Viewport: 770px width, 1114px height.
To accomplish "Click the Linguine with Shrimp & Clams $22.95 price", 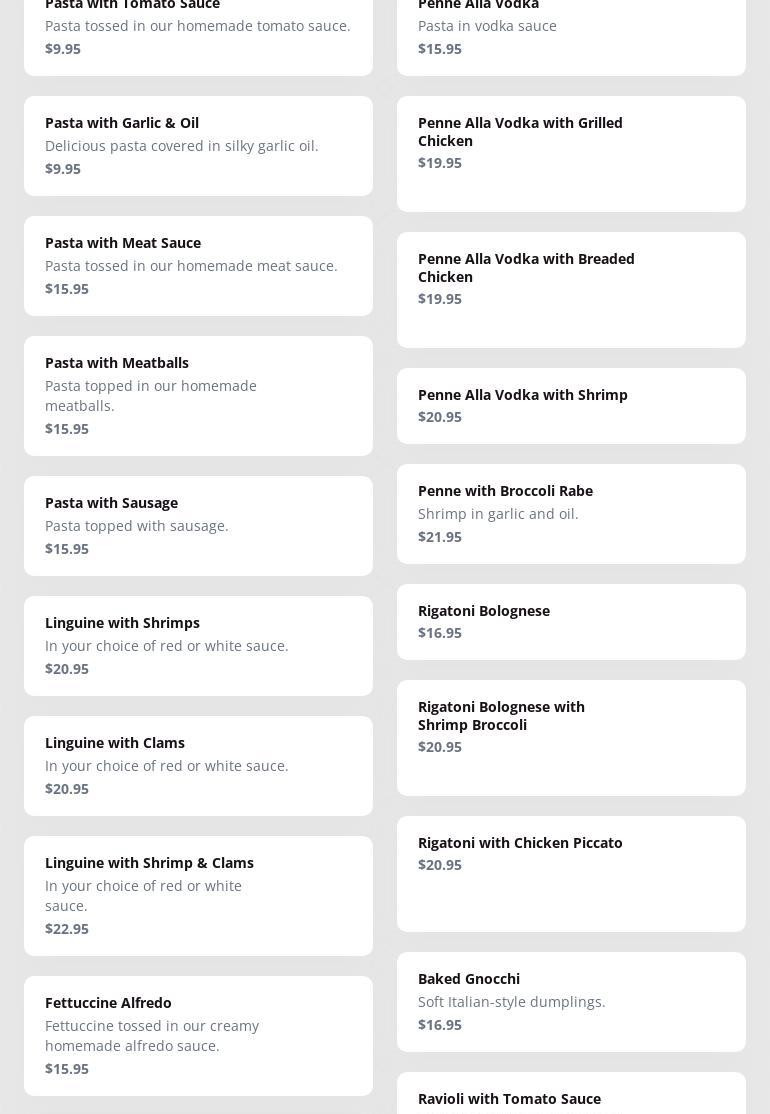I will point(67,929).
